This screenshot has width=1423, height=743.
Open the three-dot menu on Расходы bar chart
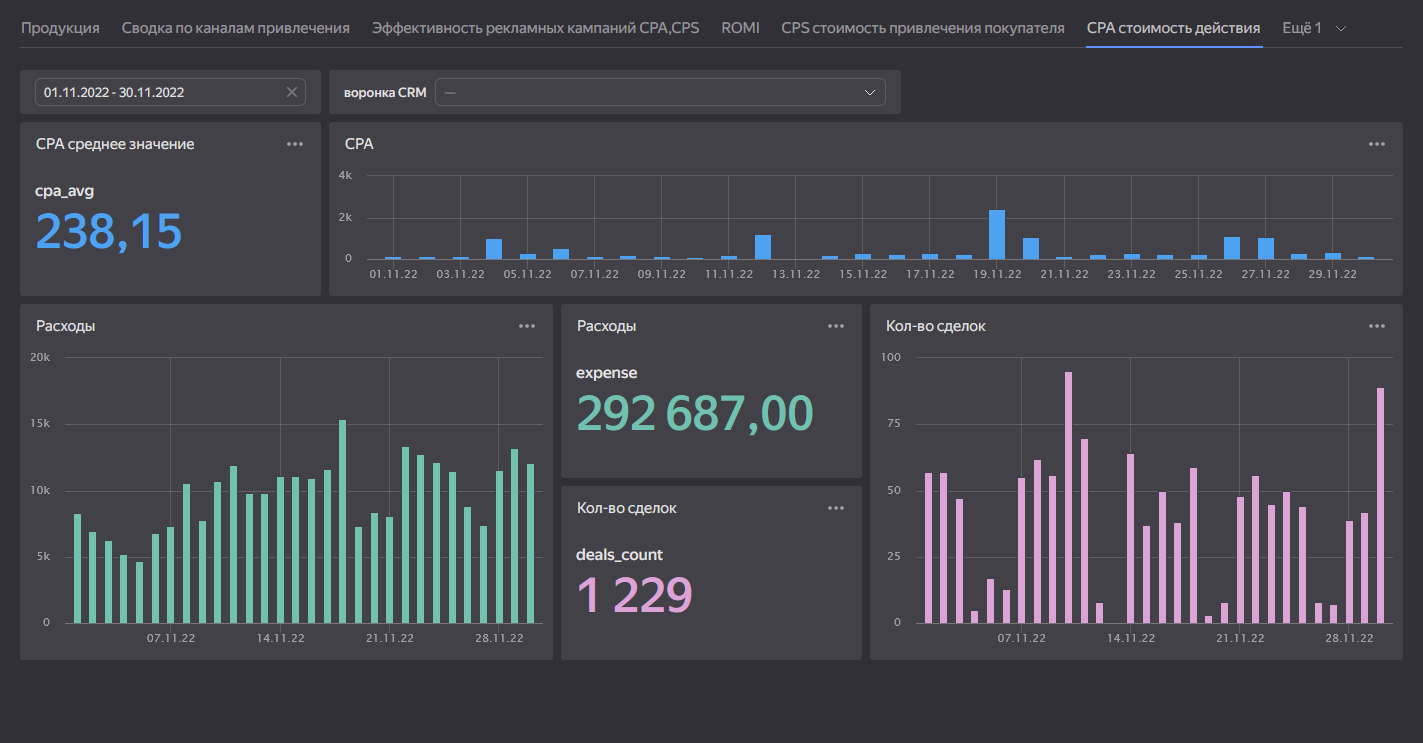coord(527,326)
